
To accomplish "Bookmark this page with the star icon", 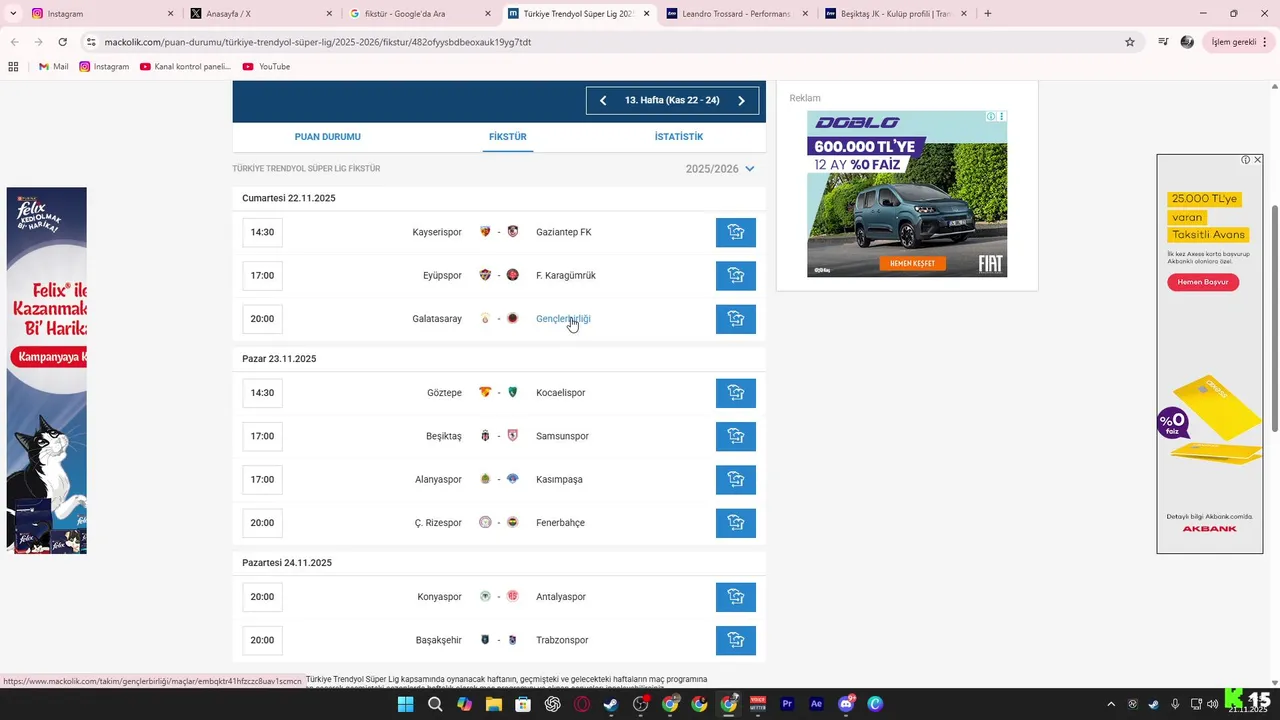I will (1130, 42).
